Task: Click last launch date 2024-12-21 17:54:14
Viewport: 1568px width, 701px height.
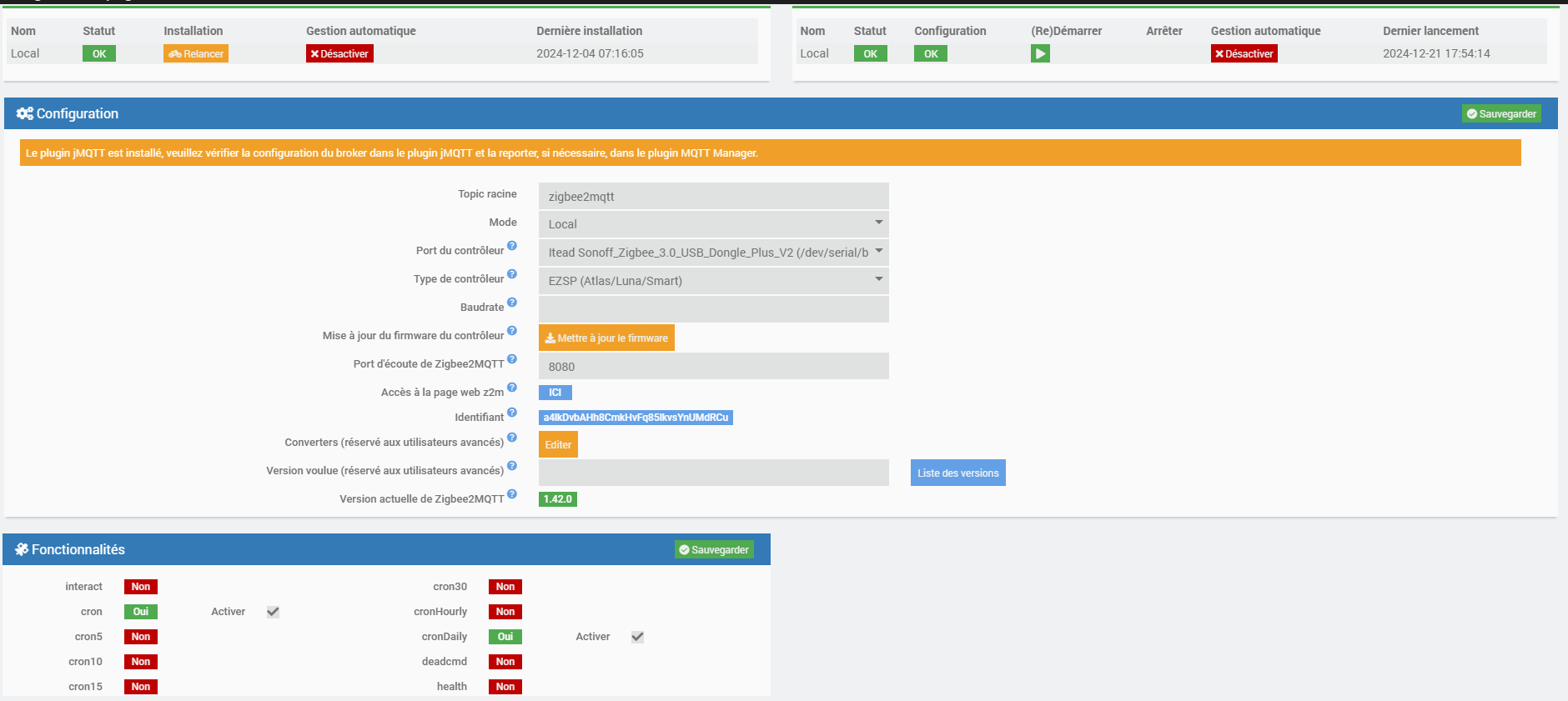Action: [1436, 53]
